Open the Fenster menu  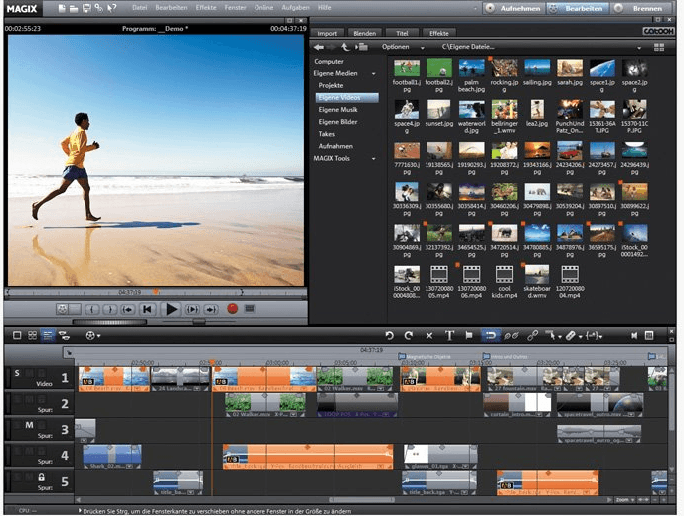(x=236, y=7)
